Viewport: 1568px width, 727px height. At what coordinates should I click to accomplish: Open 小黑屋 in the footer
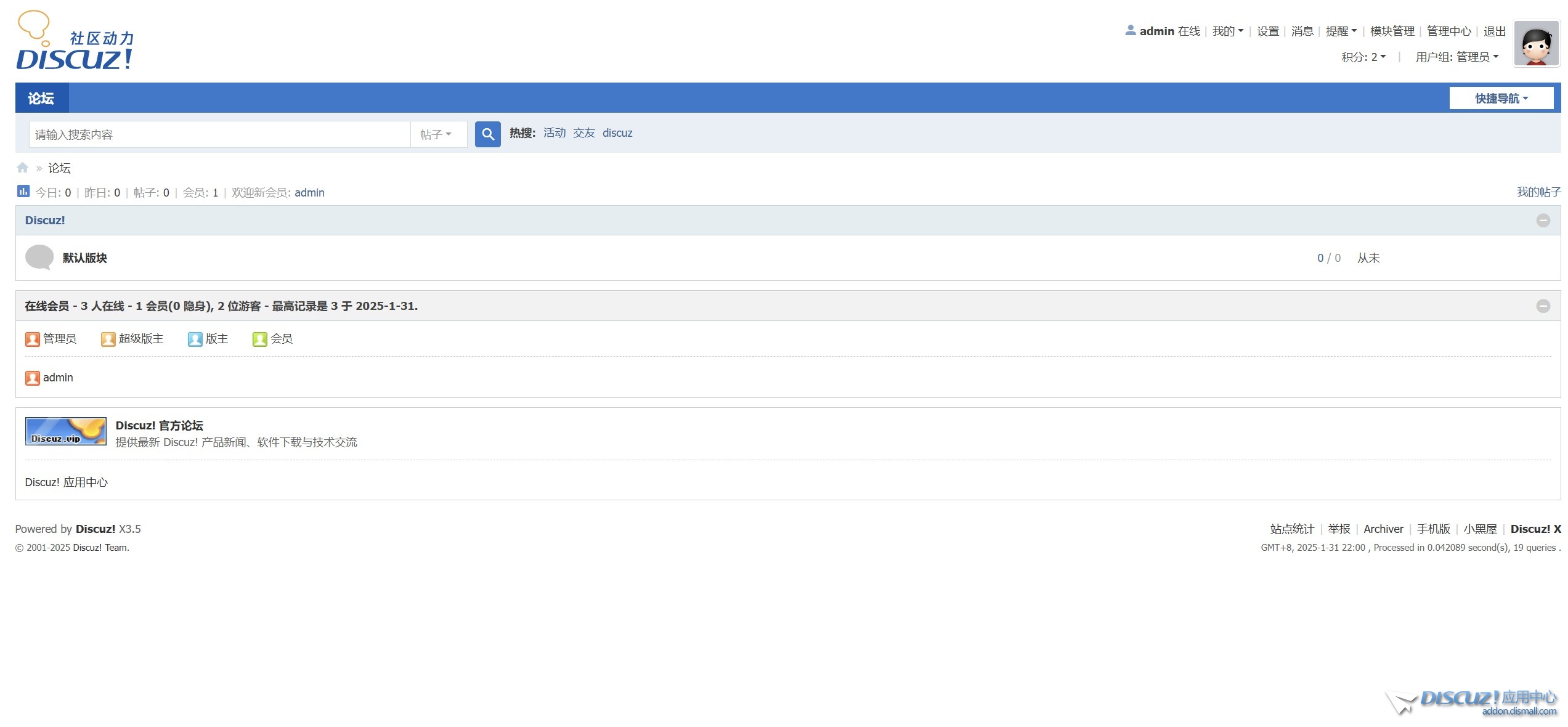pos(1480,529)
